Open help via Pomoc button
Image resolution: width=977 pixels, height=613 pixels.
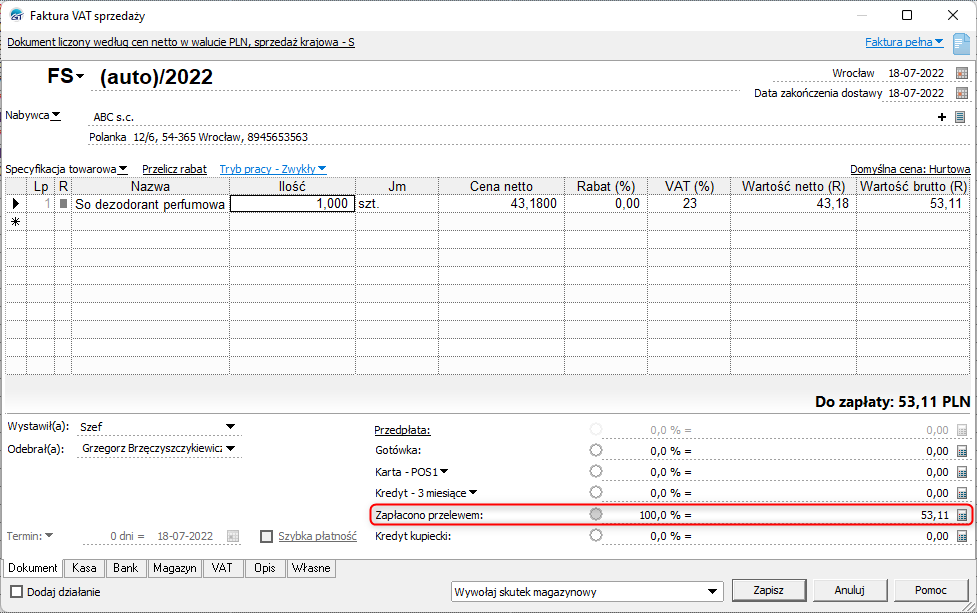(x=930, y=590)
